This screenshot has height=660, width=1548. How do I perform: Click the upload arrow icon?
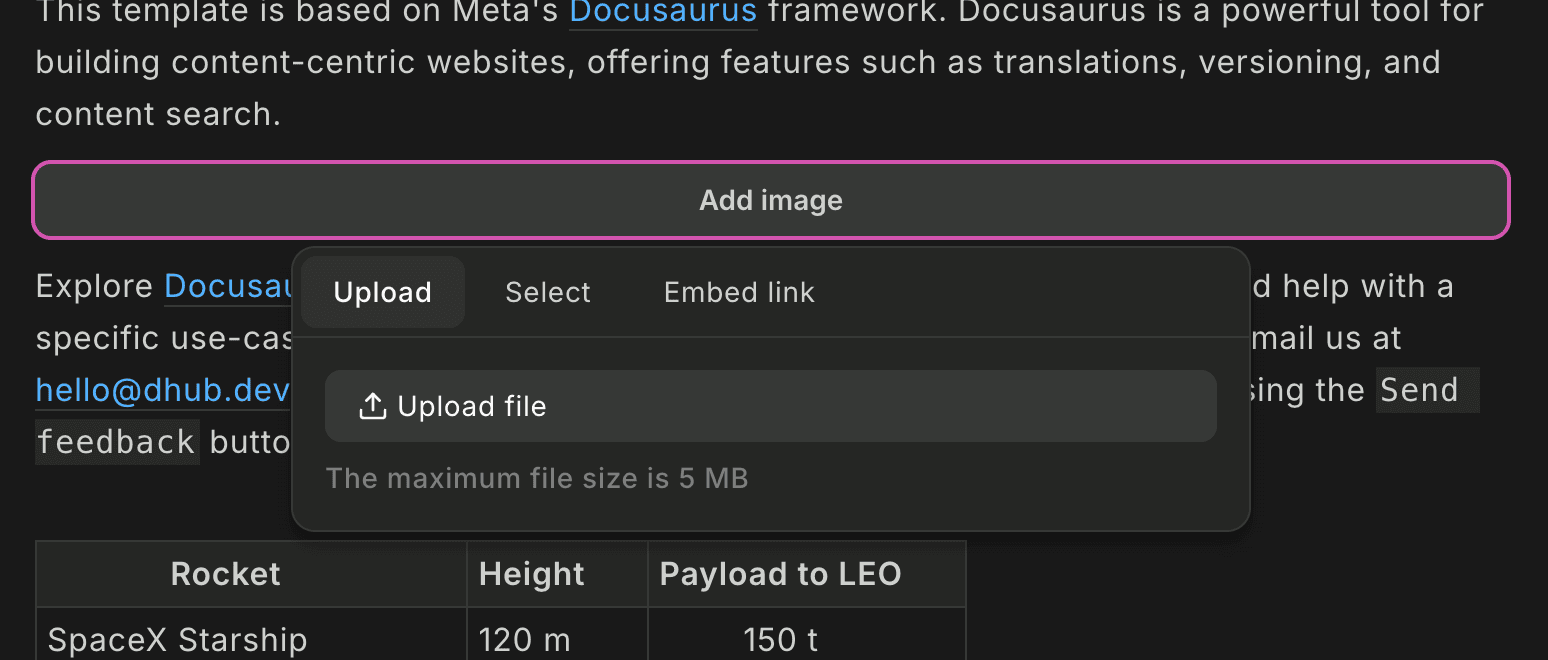click(x=372, y=406)
